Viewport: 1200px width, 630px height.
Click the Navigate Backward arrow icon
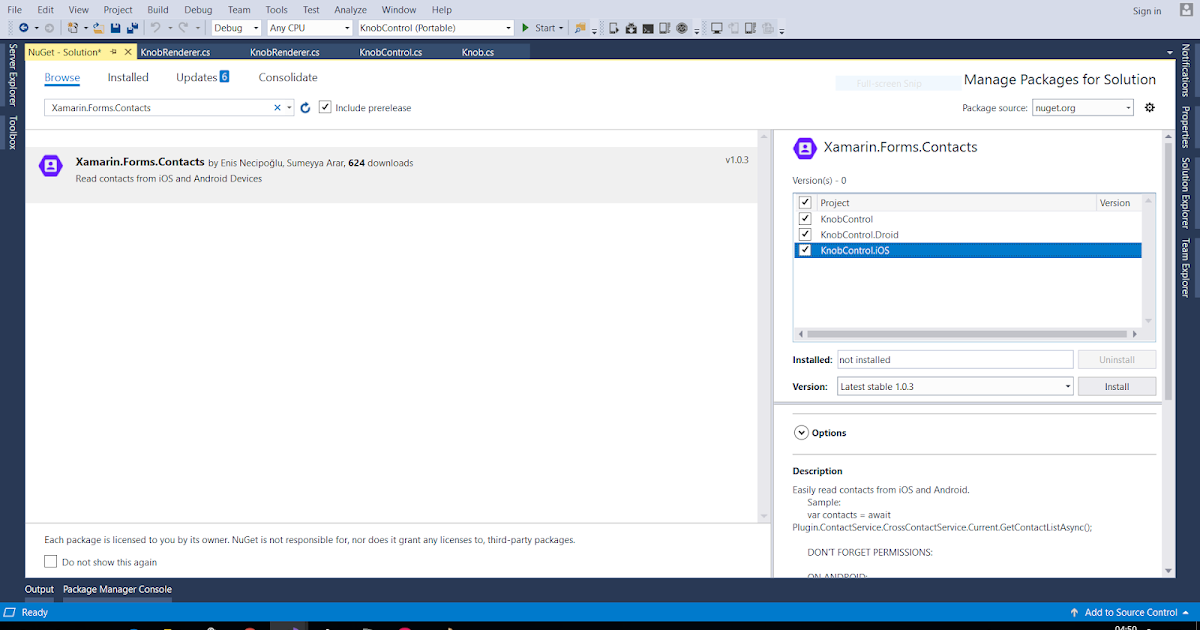[24, 27]
